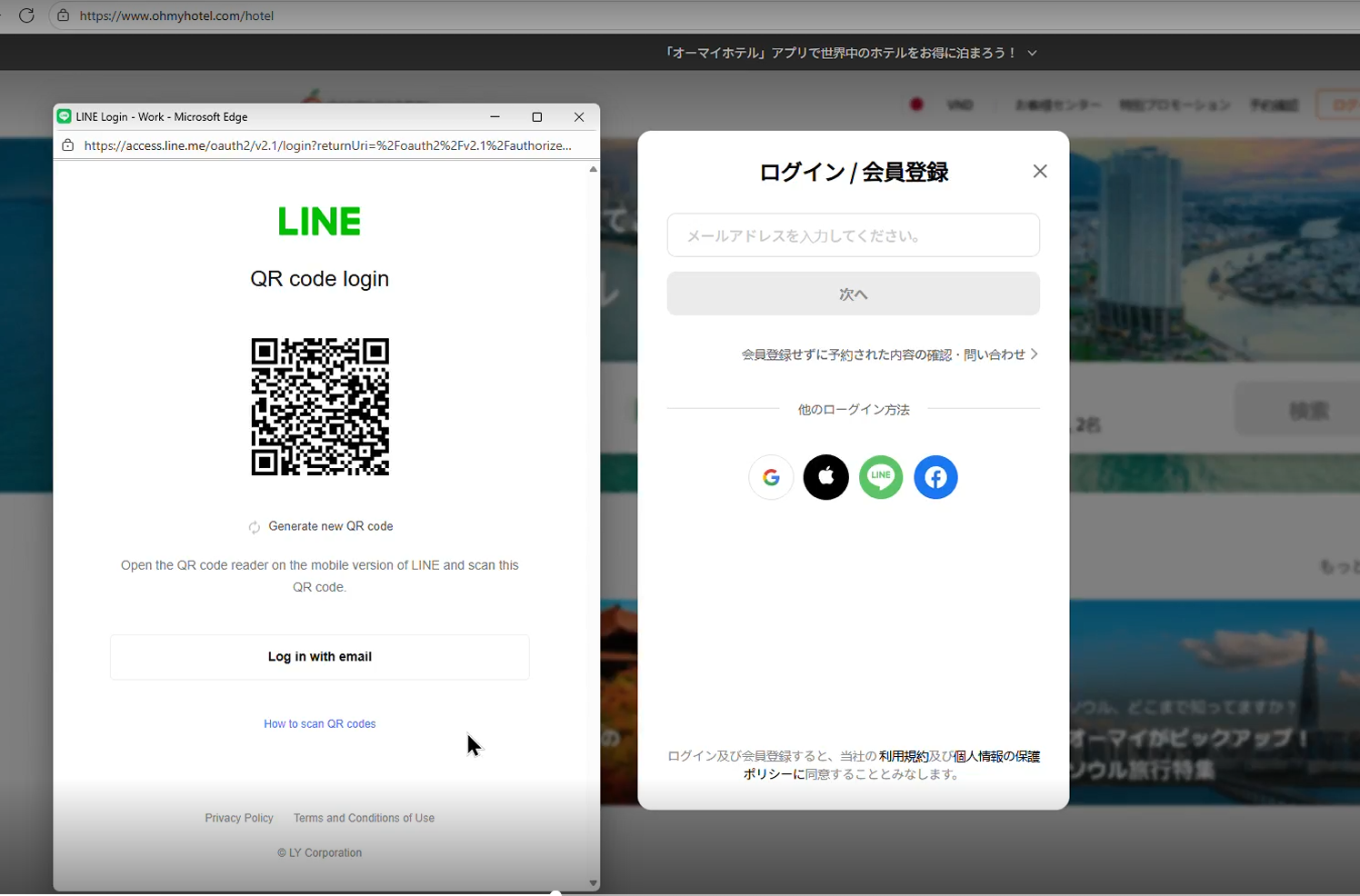This screenshot has width=1360, height=896.
Task: Close the LINE Login popup window
Action: [579, 116]
